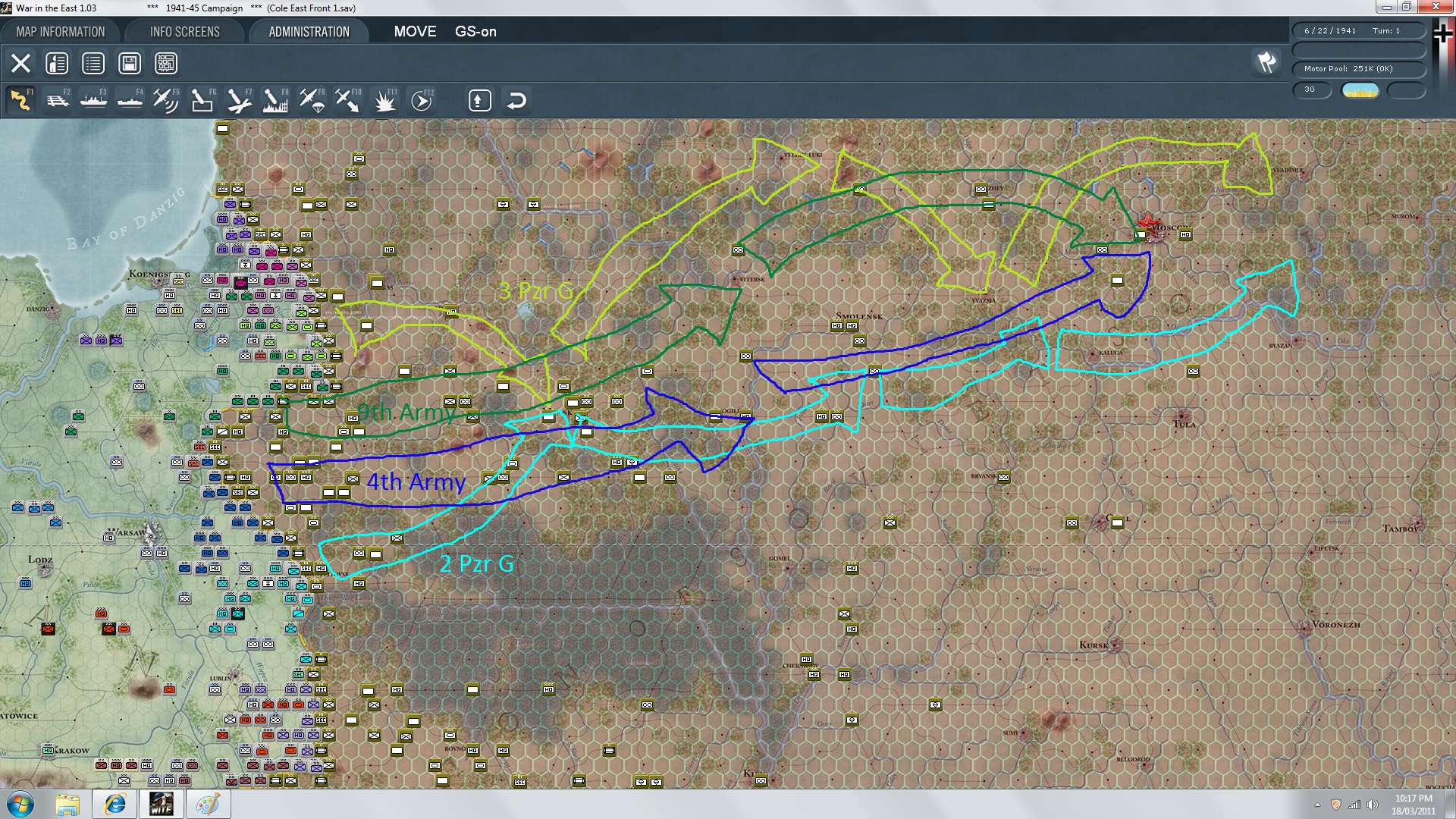The image size is (1456, 819).
Task: Click the Kursk city label
Action: (1094, 645)
